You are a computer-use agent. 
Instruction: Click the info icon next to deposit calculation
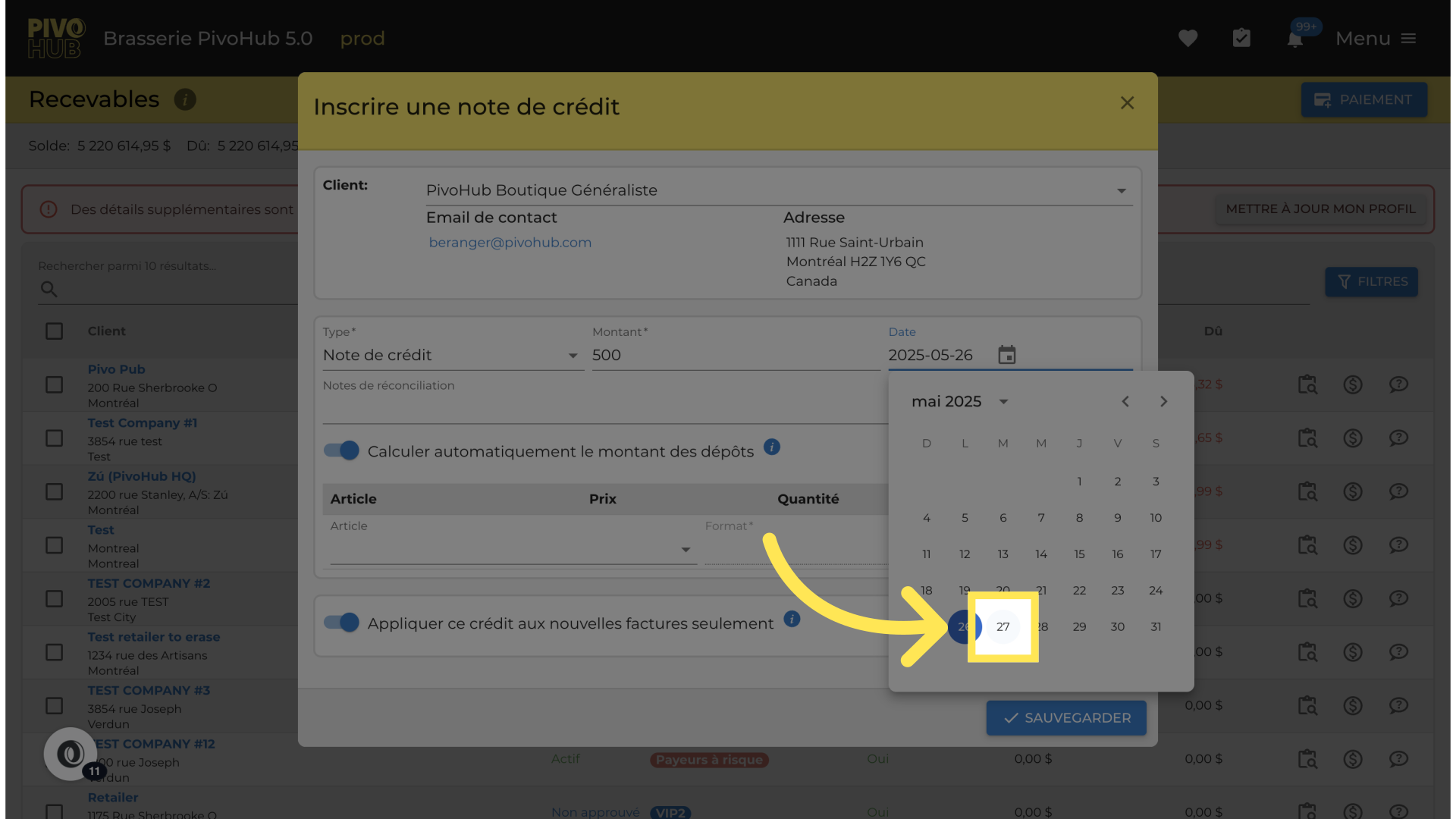coord(772,447)
